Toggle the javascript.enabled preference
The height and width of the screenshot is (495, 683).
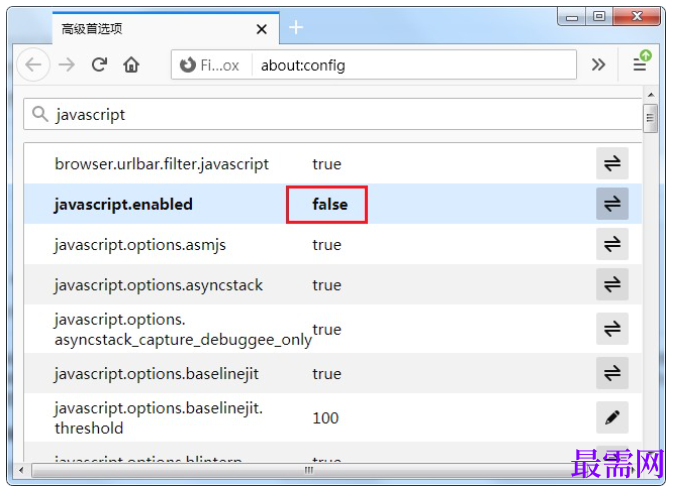point(612,204)
